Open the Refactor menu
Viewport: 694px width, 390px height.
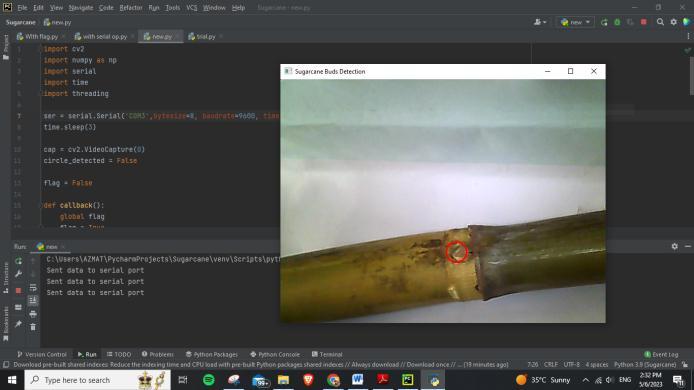(131, 8)
